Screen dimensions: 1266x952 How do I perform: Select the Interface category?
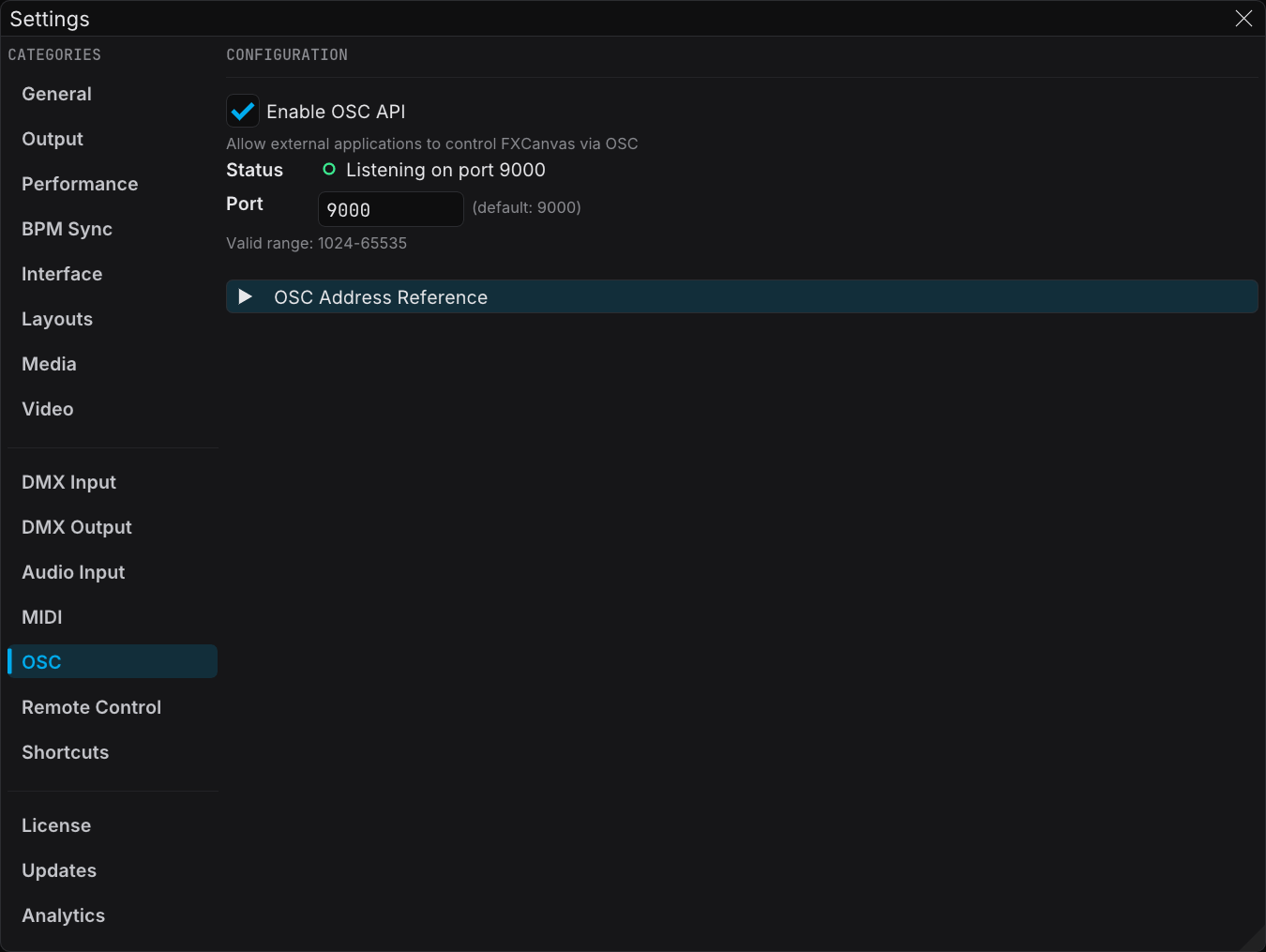113,274
